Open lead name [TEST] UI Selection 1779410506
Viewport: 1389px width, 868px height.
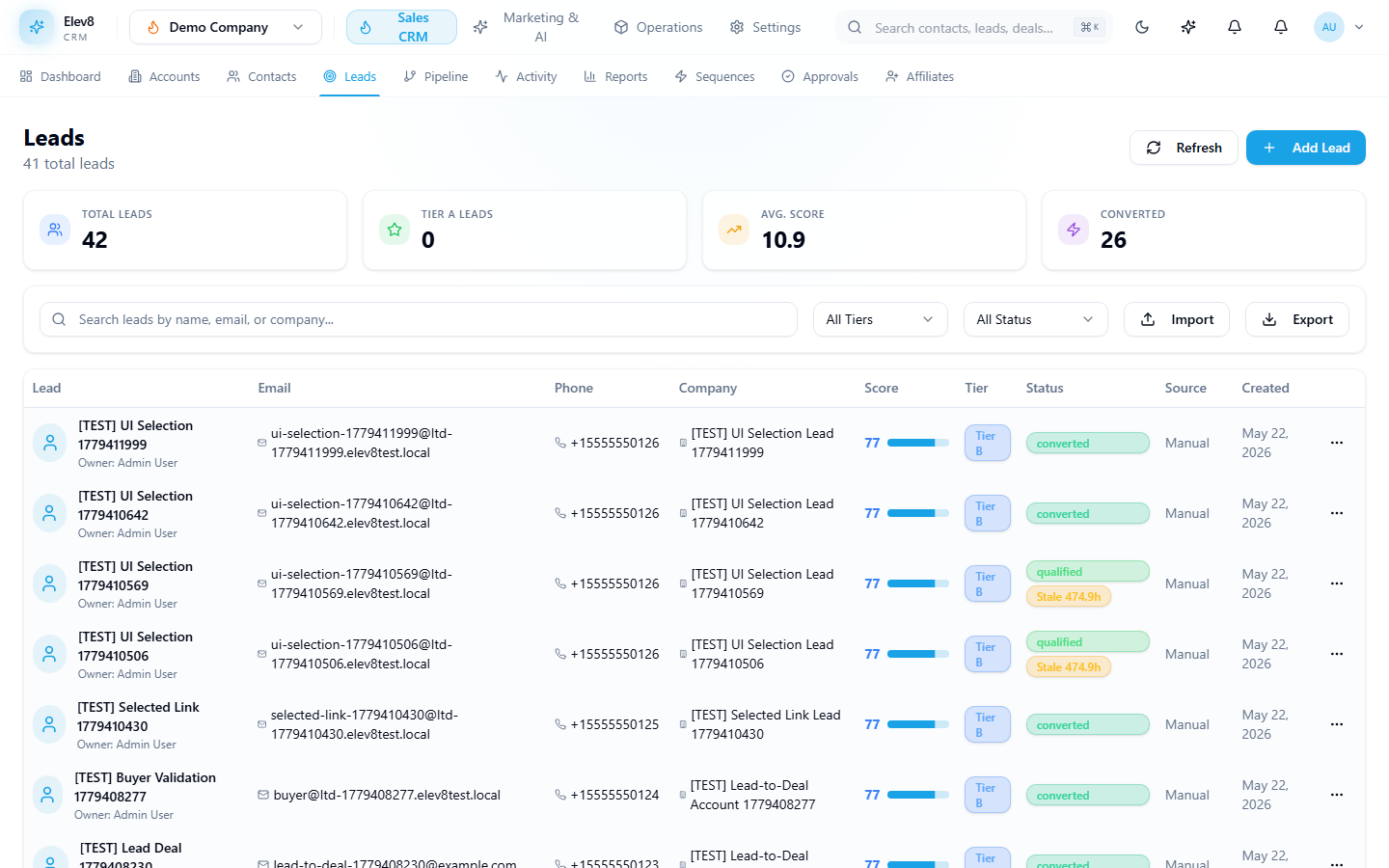[x=135, y=646]
